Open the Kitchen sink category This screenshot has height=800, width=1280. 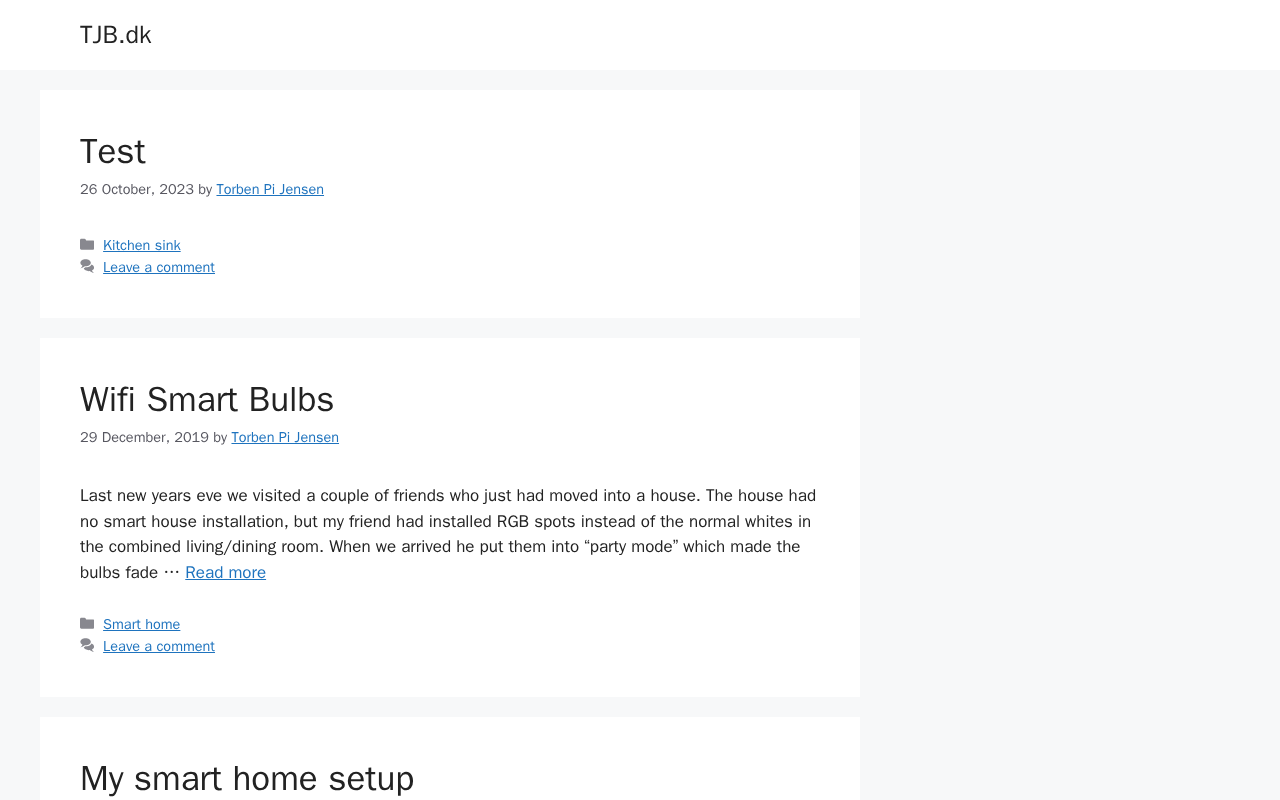(142, 246)
